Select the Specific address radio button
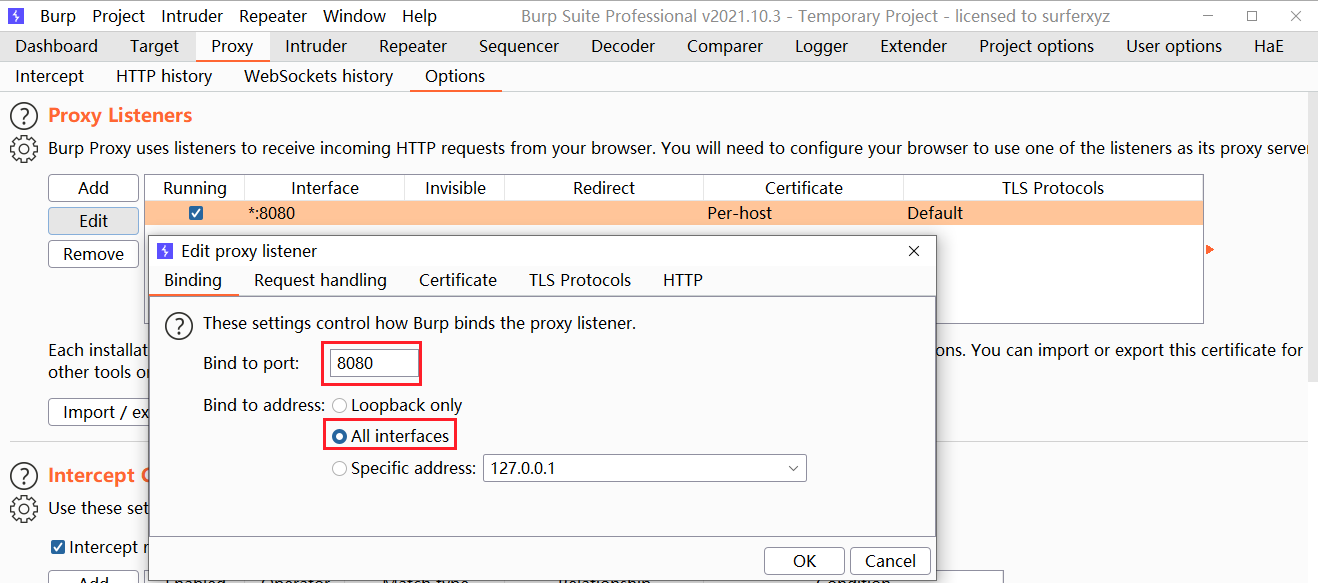The height and width of the screenshot is (583, 1318). [340, 468]
